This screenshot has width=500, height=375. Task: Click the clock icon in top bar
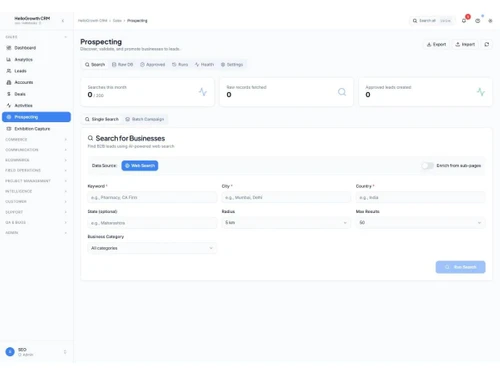point(477,21)
